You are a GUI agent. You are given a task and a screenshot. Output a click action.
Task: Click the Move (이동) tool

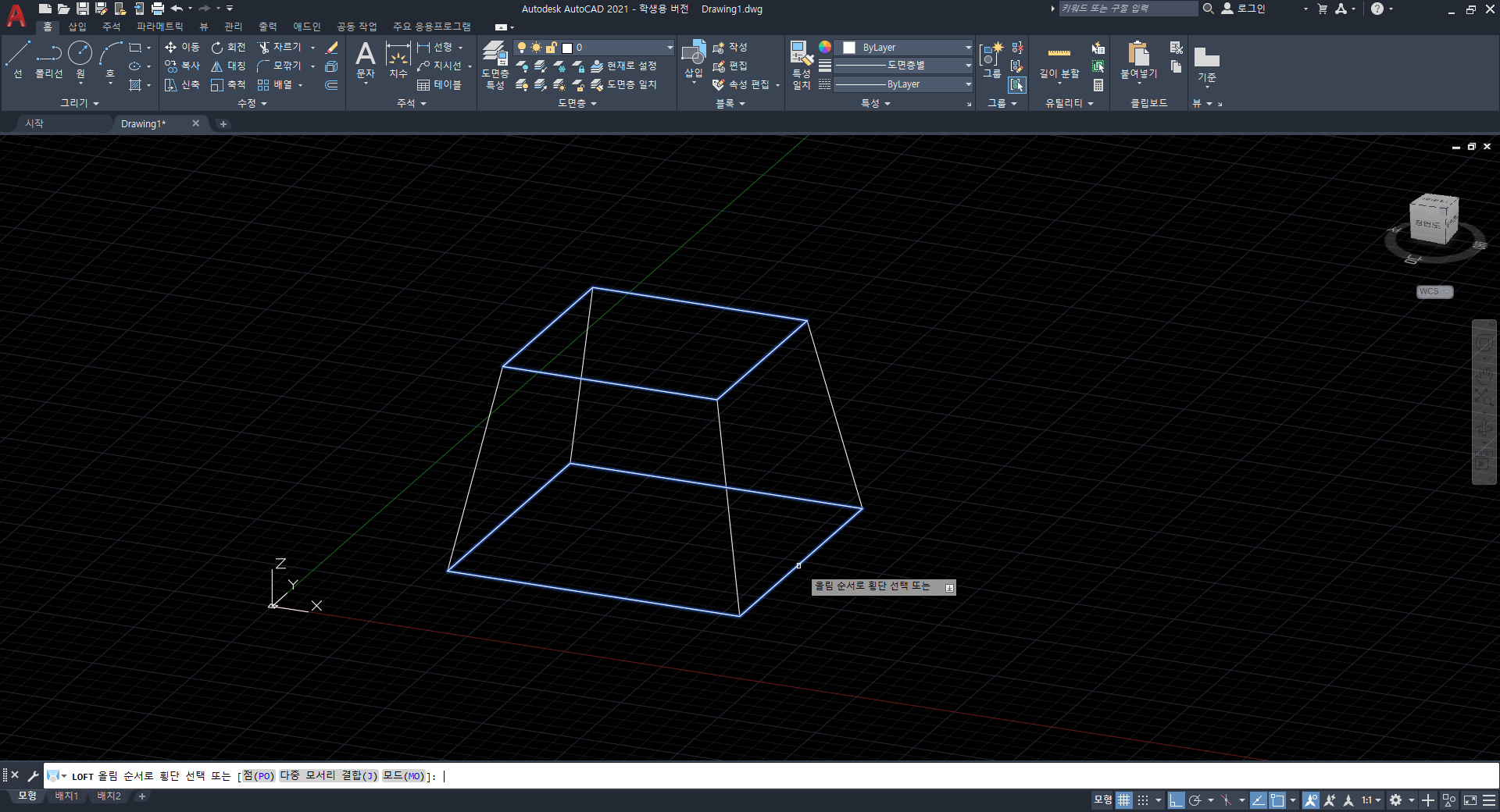tap(182, 48)
